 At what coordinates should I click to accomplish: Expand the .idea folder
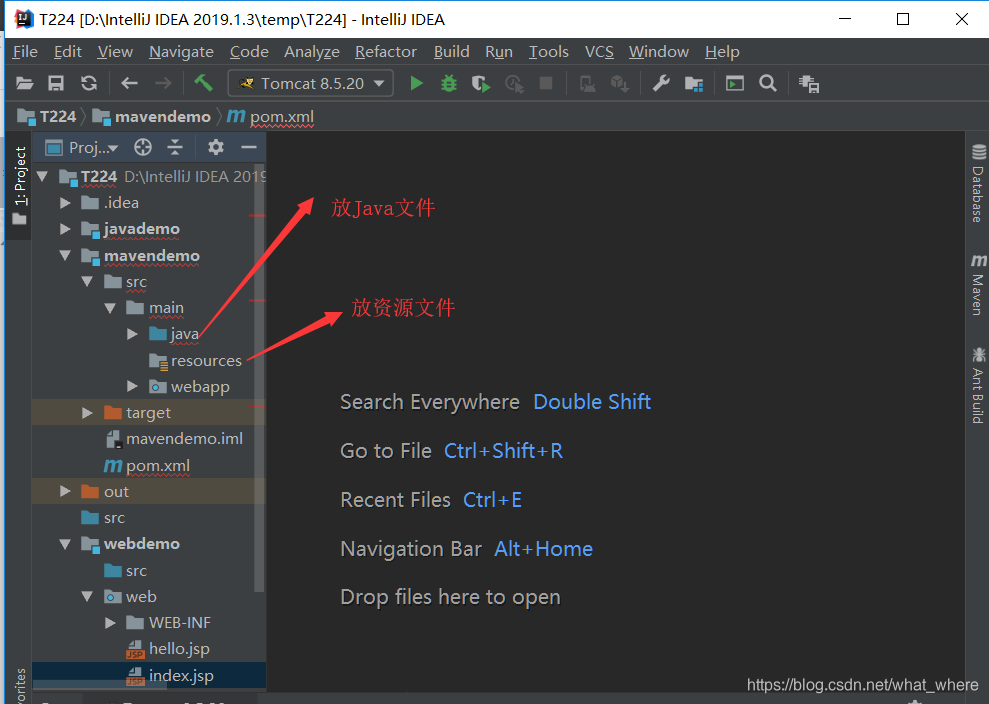(x=65, y=203)
